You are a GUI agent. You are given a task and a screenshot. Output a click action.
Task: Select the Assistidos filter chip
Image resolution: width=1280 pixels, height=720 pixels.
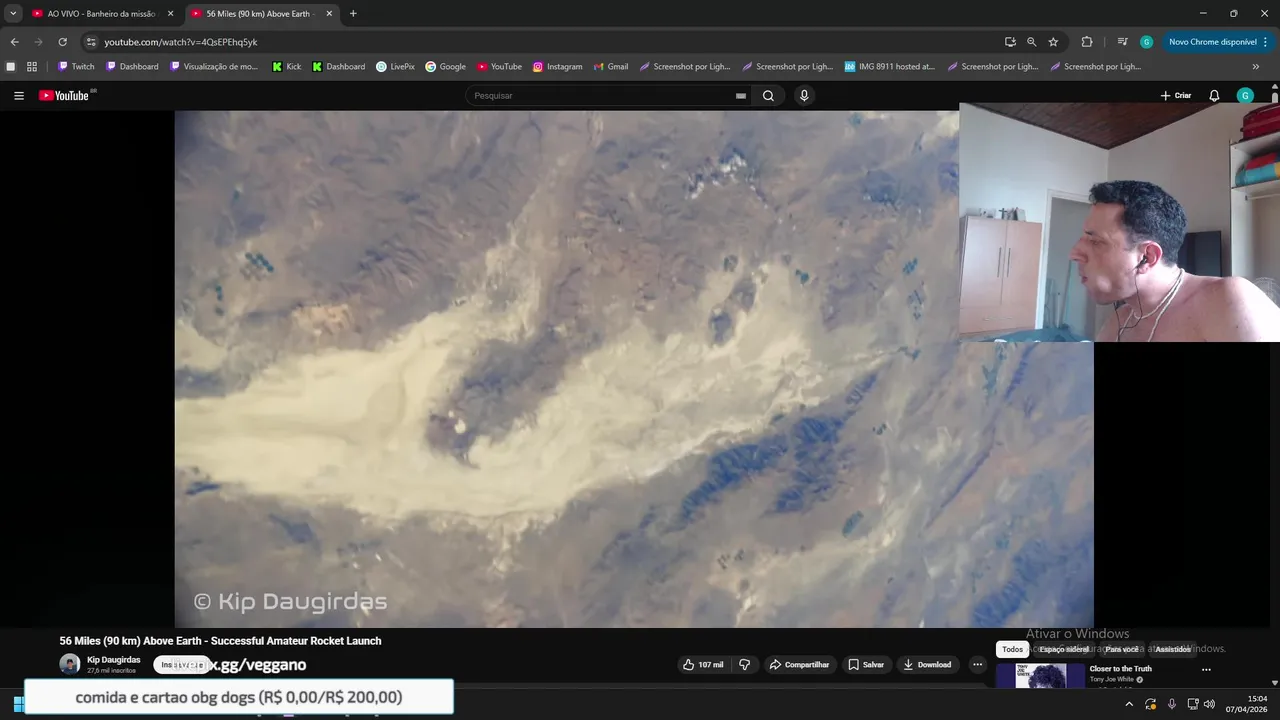(1173, 649)
